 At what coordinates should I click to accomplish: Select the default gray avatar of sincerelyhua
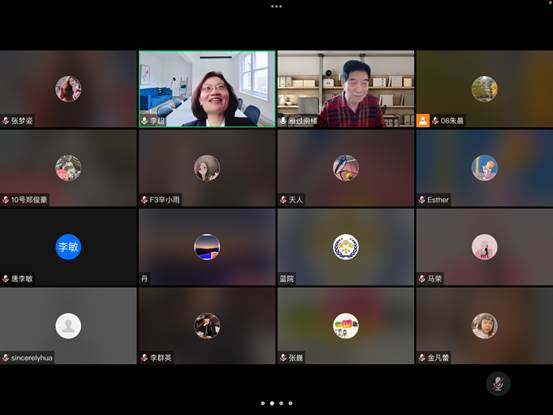(68, 326)
